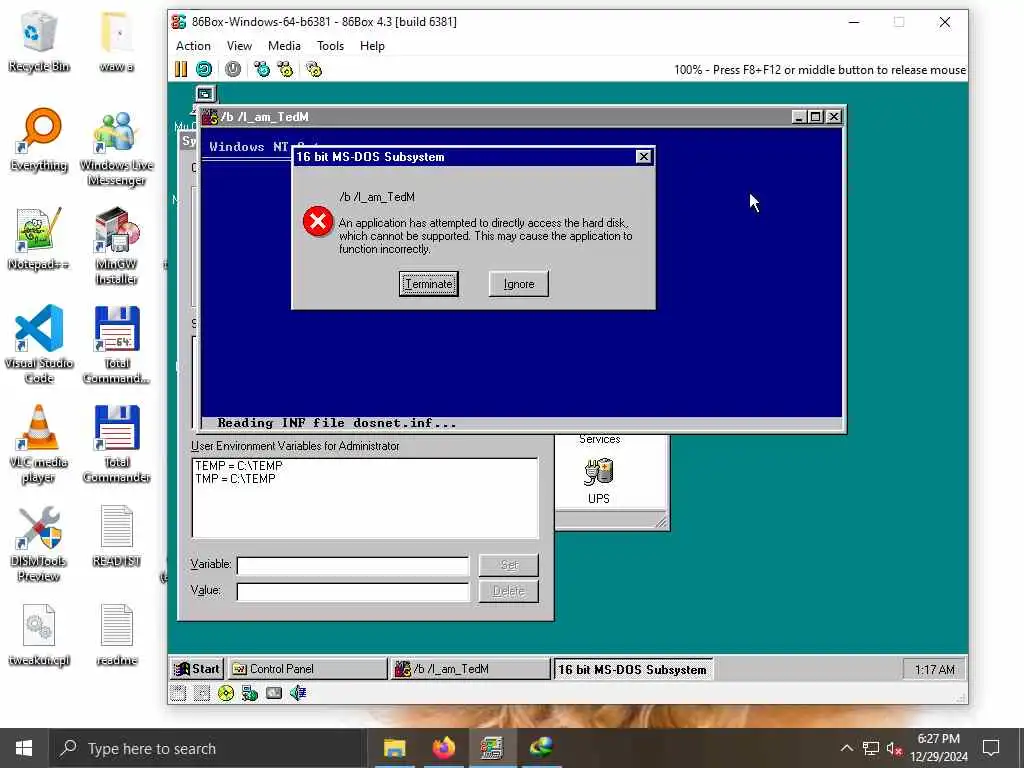1024x768 pixels.
Task: Open the DISMTools Preview shortcut
Action: [x=39, y=544]
